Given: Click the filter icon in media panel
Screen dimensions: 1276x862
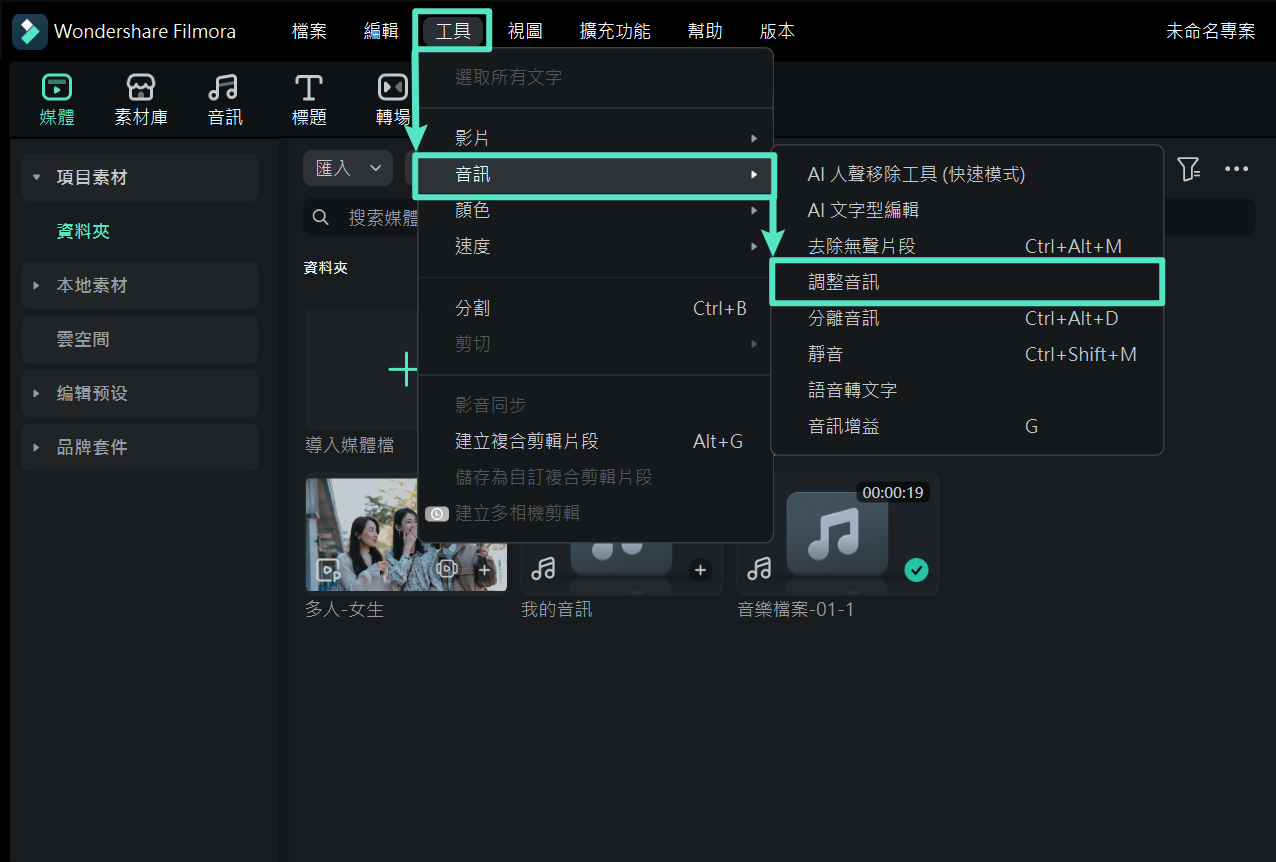Looking at the screenshot, I should tap(1188, 169).
